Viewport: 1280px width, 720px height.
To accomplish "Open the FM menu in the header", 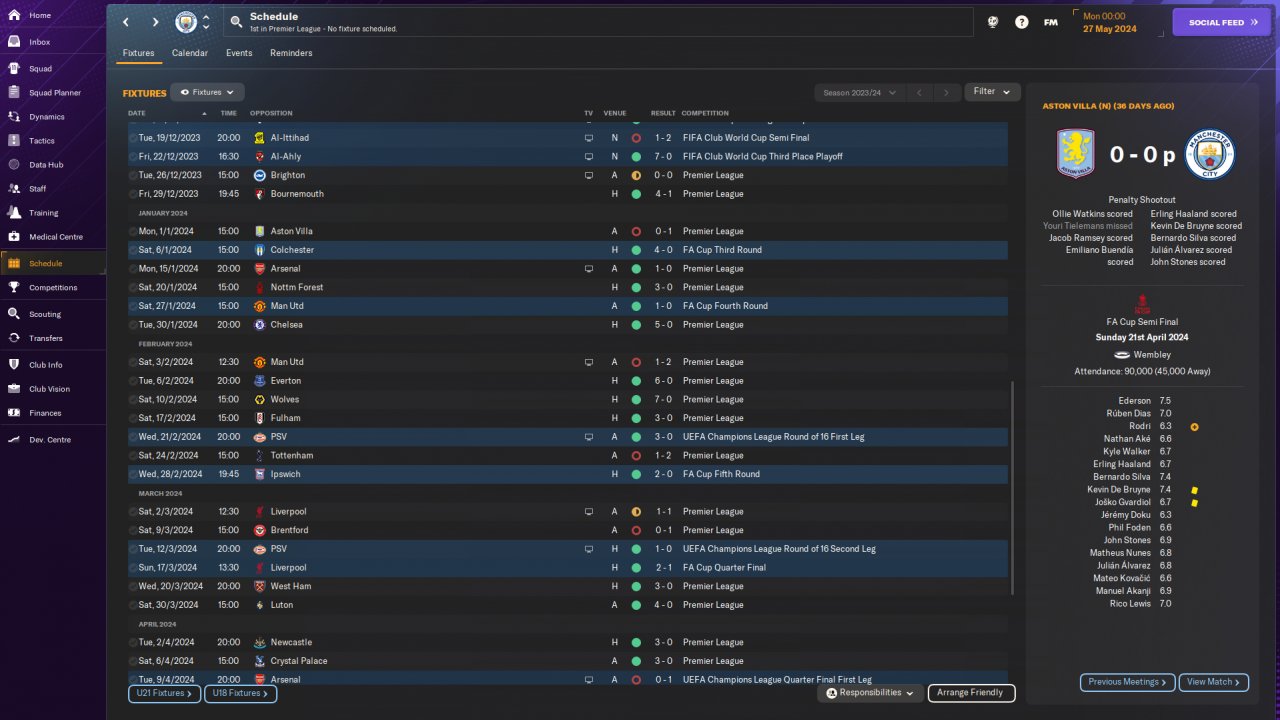I will [x=1051, y=22].
